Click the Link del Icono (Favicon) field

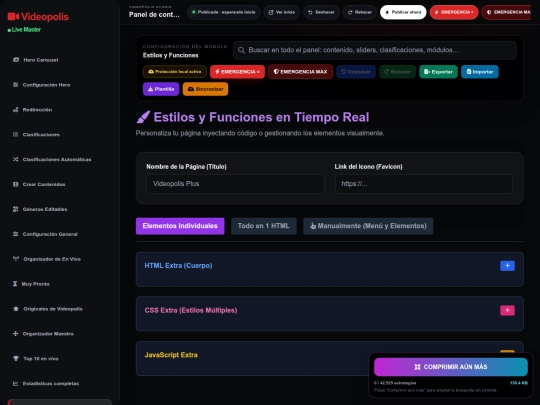[x=424, y=184]
